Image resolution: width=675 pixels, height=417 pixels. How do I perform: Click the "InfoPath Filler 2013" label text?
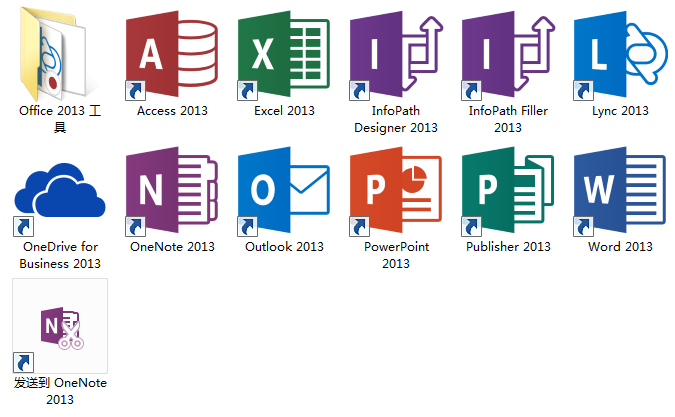(508, 119)
